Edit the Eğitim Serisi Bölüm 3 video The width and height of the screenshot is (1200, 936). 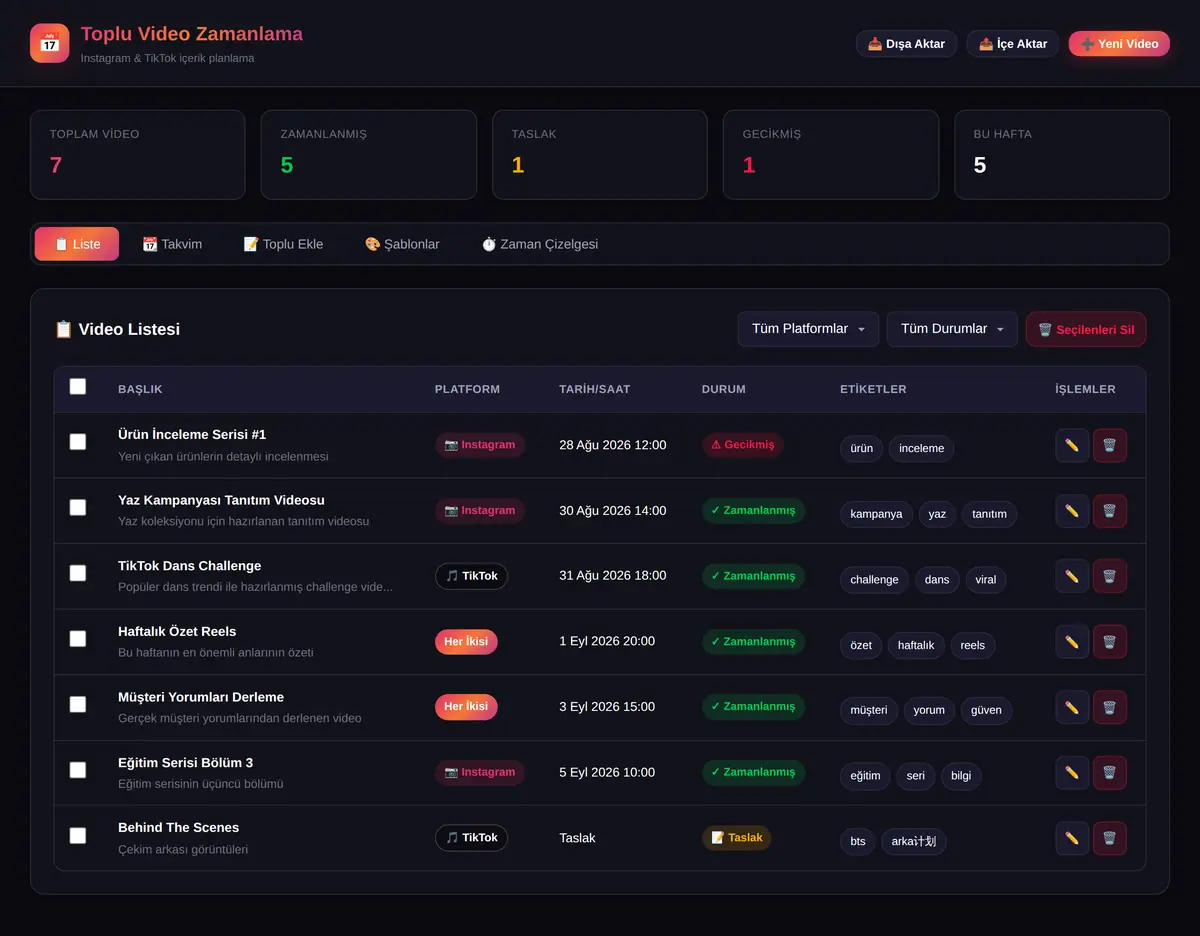pyautogui.click(x=1072, y=773)
